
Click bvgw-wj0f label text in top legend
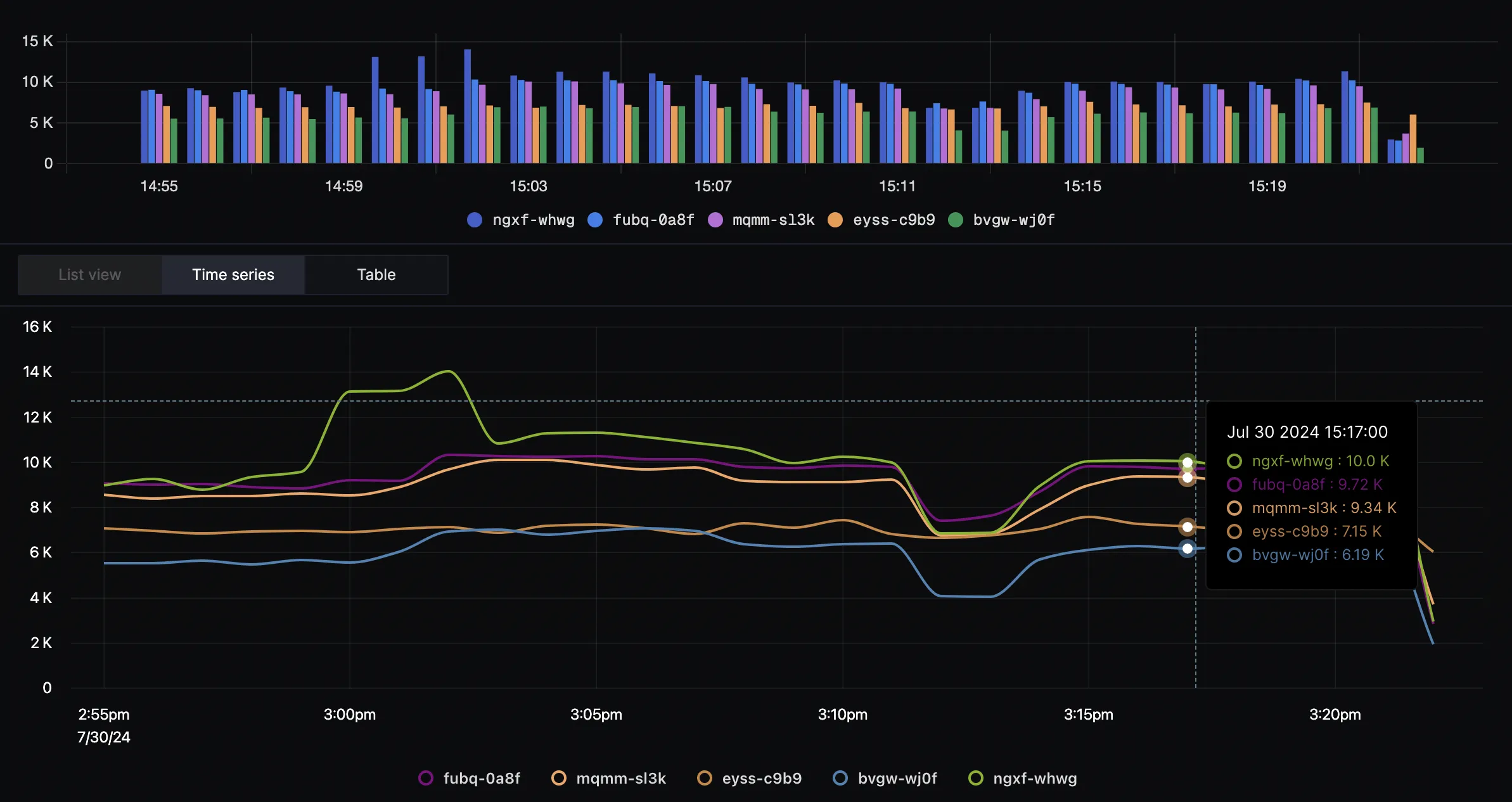(x=1014, y=220)
